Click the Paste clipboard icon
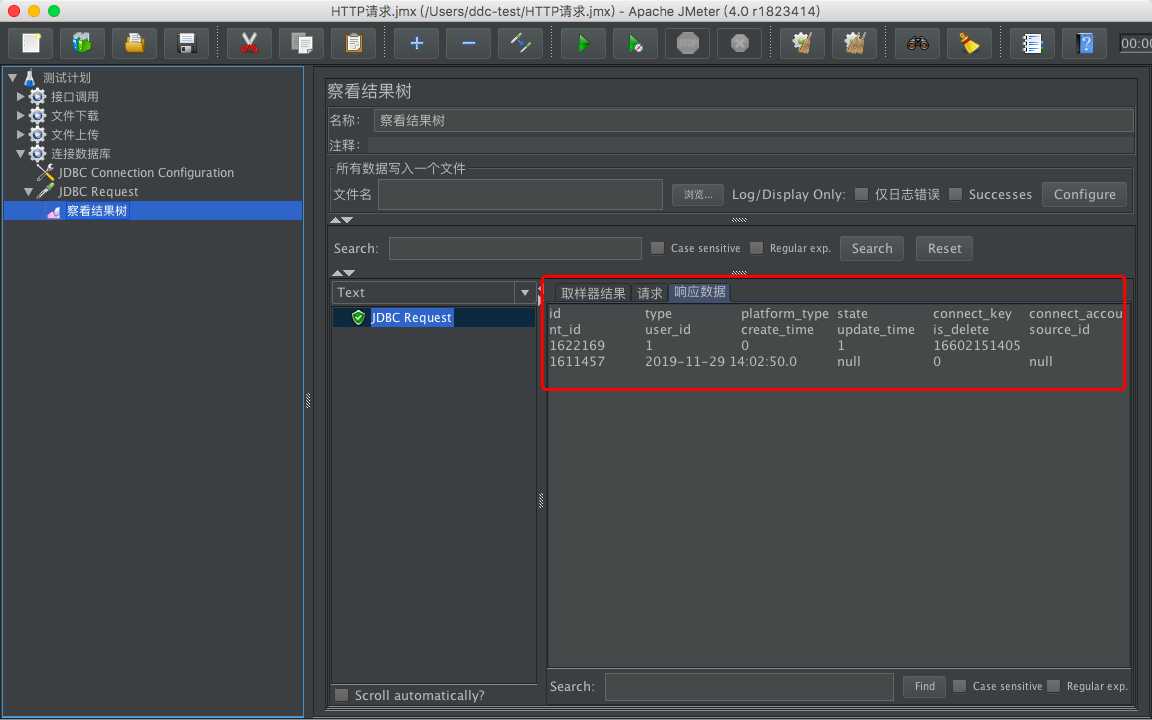Viewport: 1152px width, 720px height. [353, 43]
